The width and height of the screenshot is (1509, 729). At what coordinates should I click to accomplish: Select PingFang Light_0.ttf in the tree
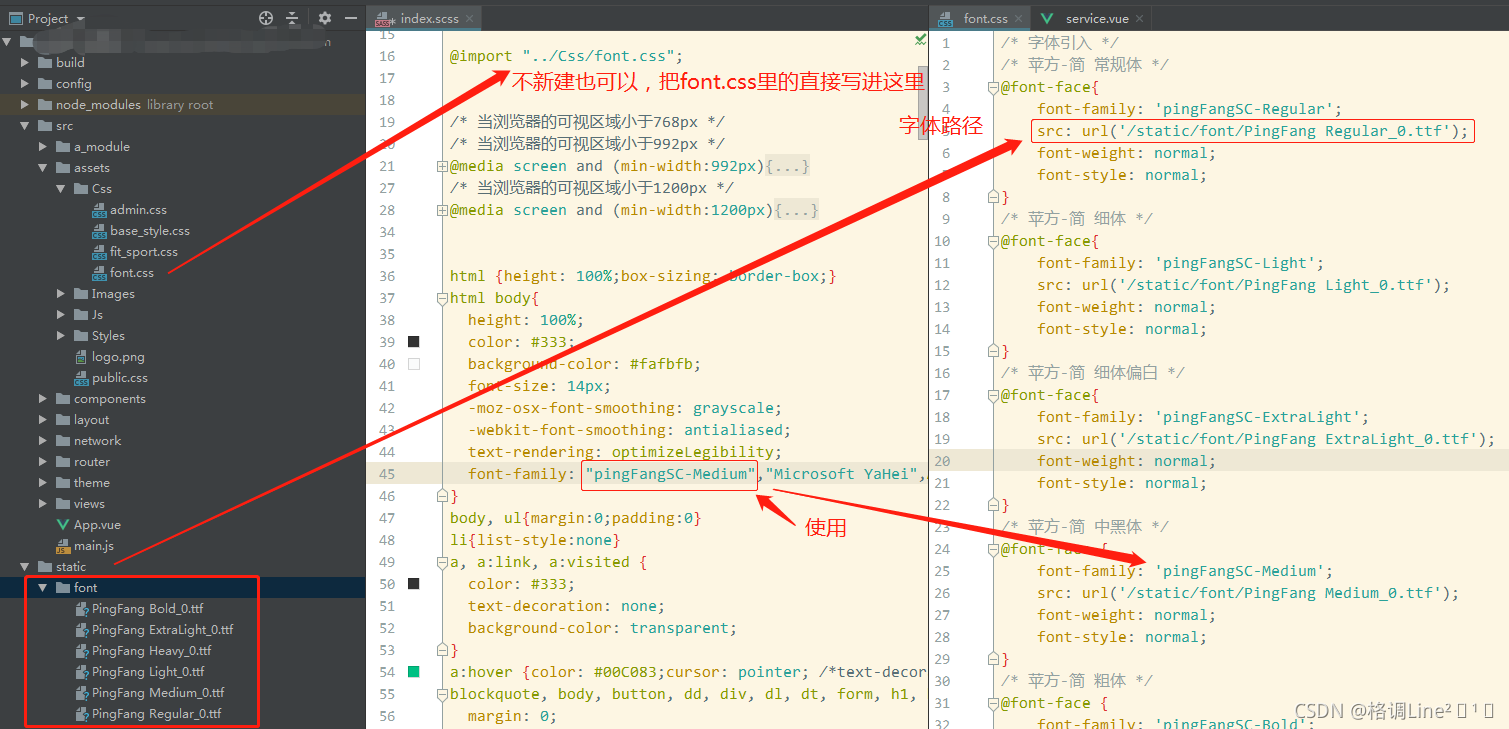(x=148, y=672)
